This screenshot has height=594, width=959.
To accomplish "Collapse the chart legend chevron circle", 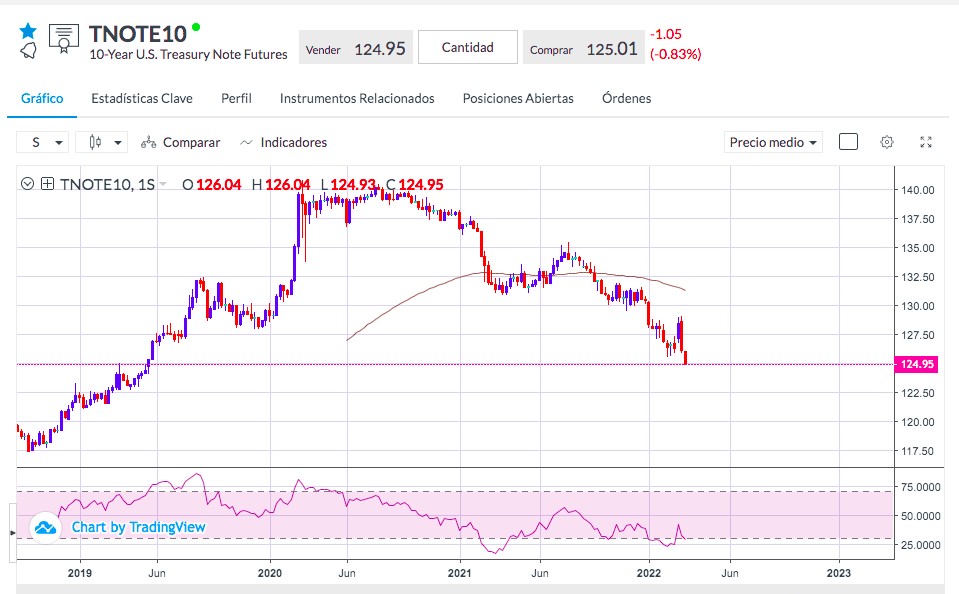I will coord(27,184).
